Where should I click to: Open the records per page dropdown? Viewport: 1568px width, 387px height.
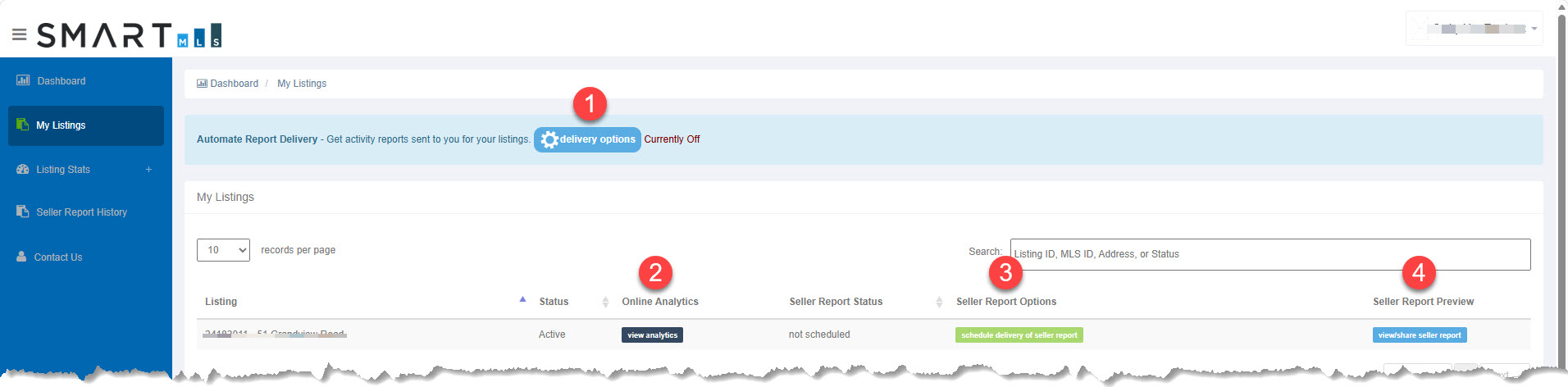pyautogui.click(x=223, y=250)
